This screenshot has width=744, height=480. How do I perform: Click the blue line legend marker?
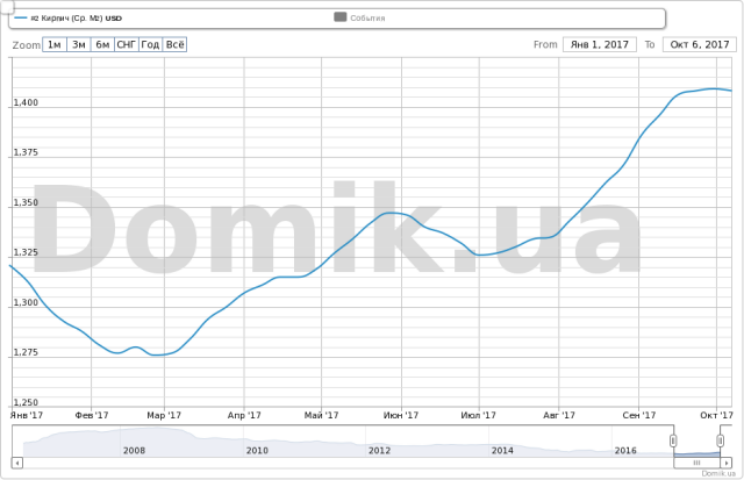pyautogui.click(x=19, y=18)
